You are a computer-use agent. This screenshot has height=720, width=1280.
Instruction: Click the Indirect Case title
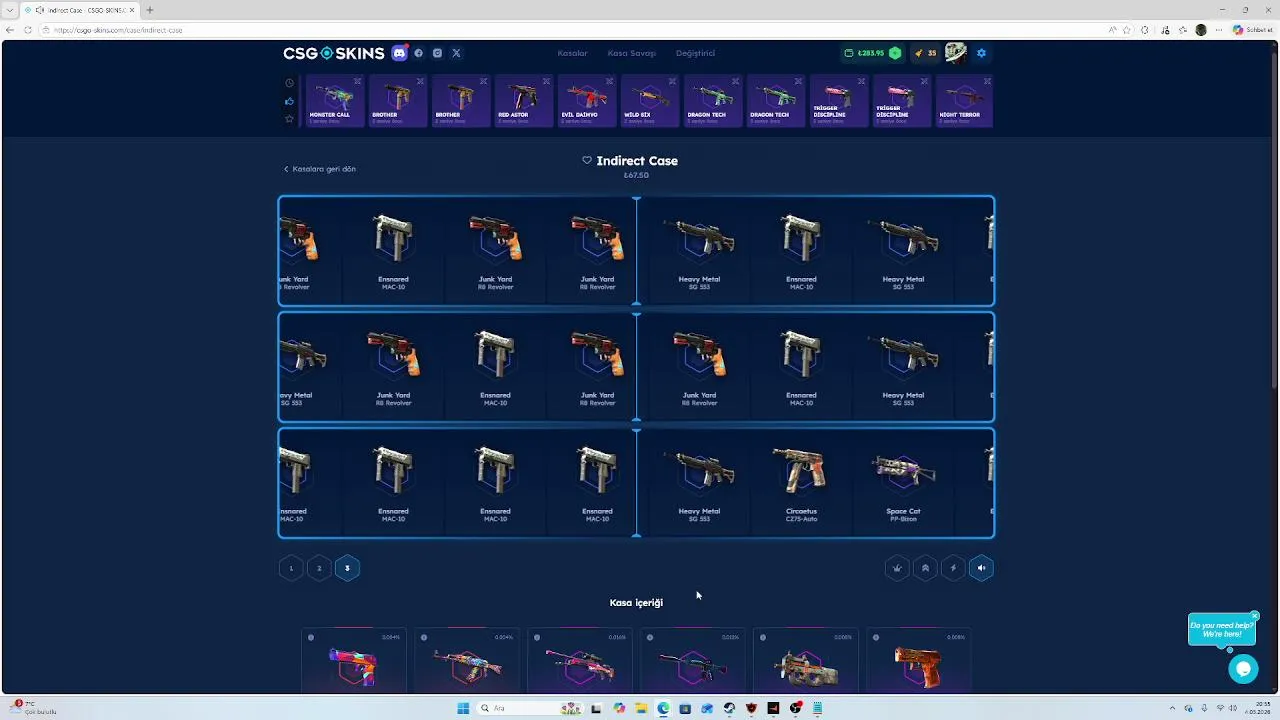pyautogui.click(x=637, y=160)
